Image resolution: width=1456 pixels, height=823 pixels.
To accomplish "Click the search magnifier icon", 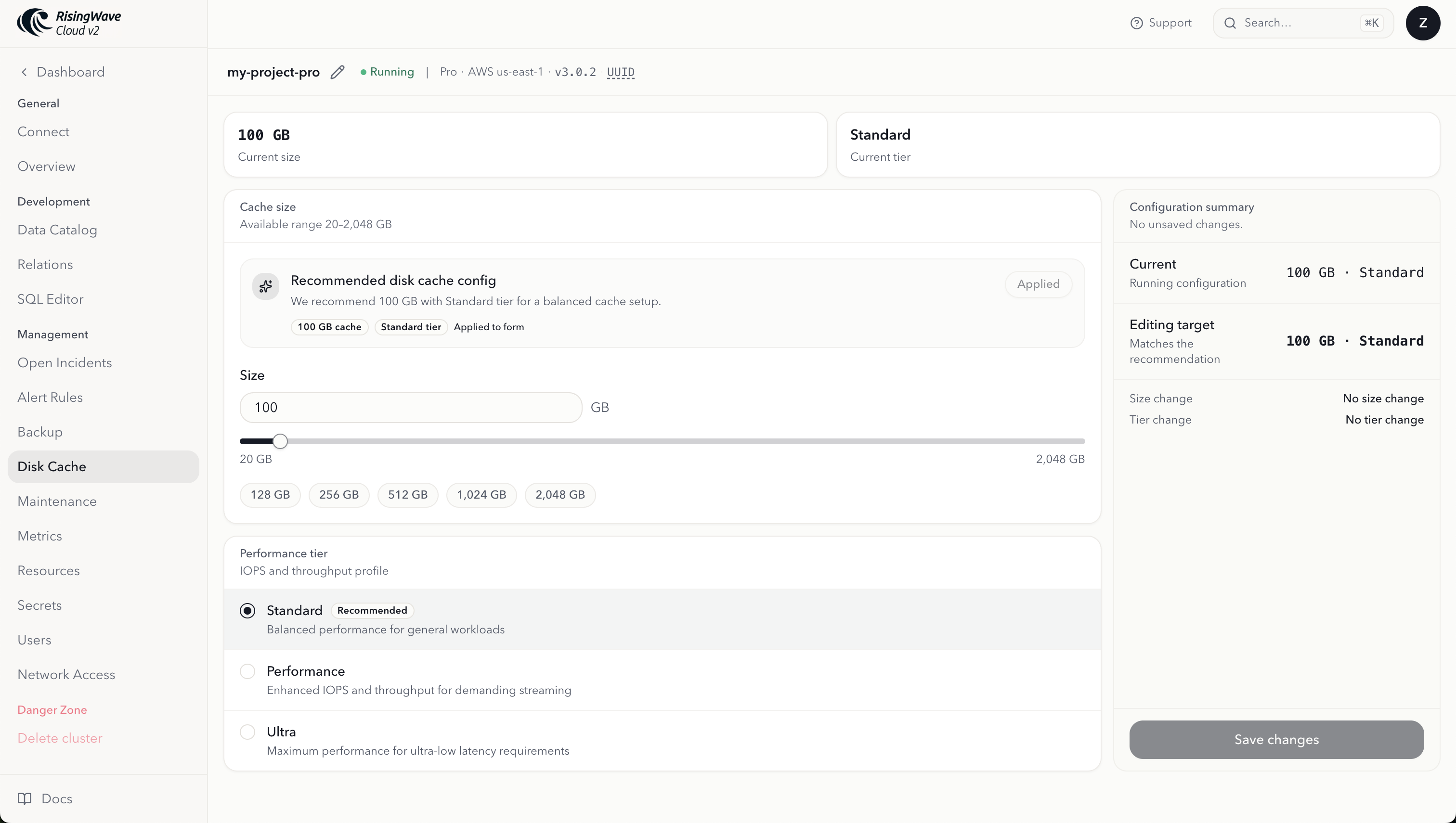I will coord(1230,23).
